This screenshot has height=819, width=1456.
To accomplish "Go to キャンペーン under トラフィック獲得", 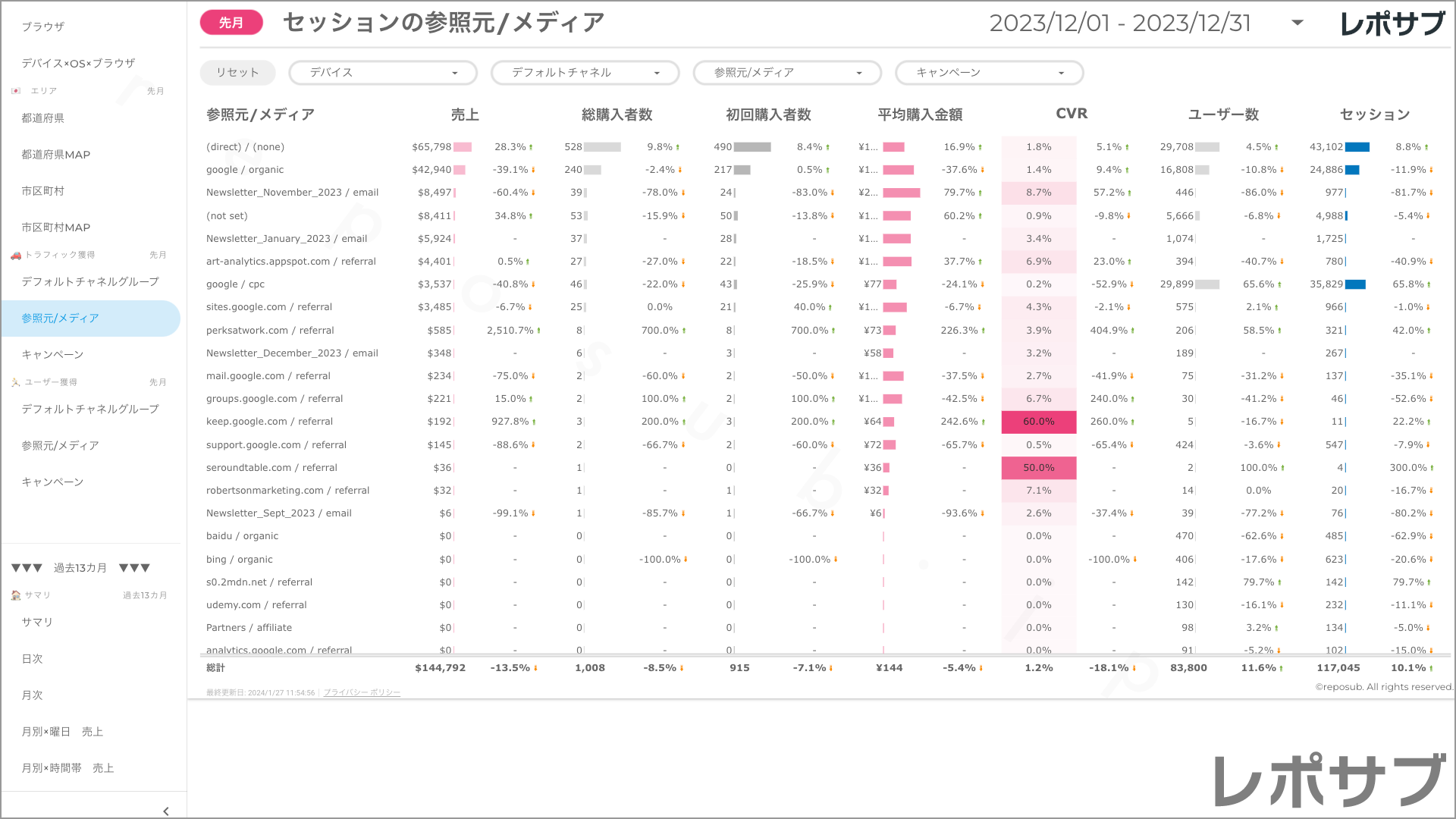I will pyautogui.click(x=52, y=355).
